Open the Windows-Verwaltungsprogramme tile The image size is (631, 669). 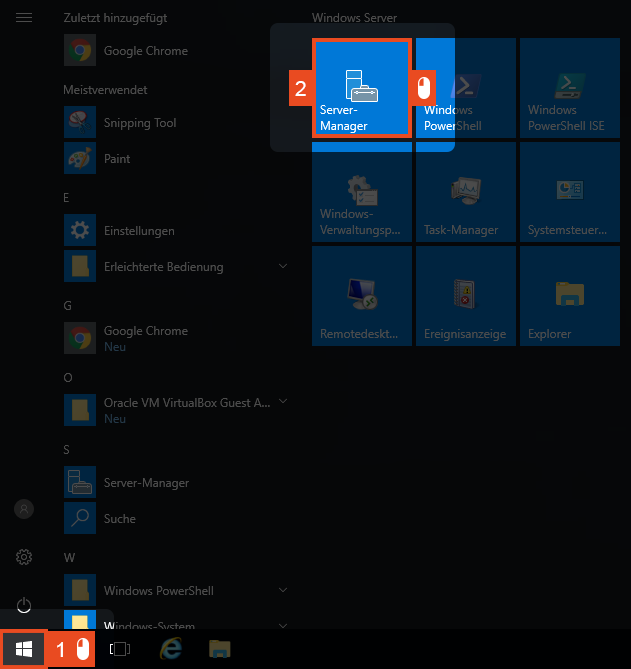362,192
